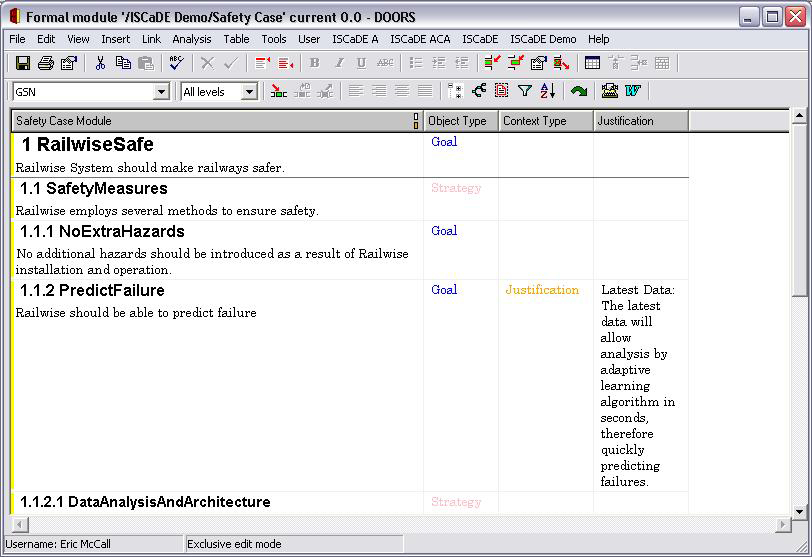Screen dimensions: 812x557
Task: Open the Analysis menu
Action: pos(192,39)
